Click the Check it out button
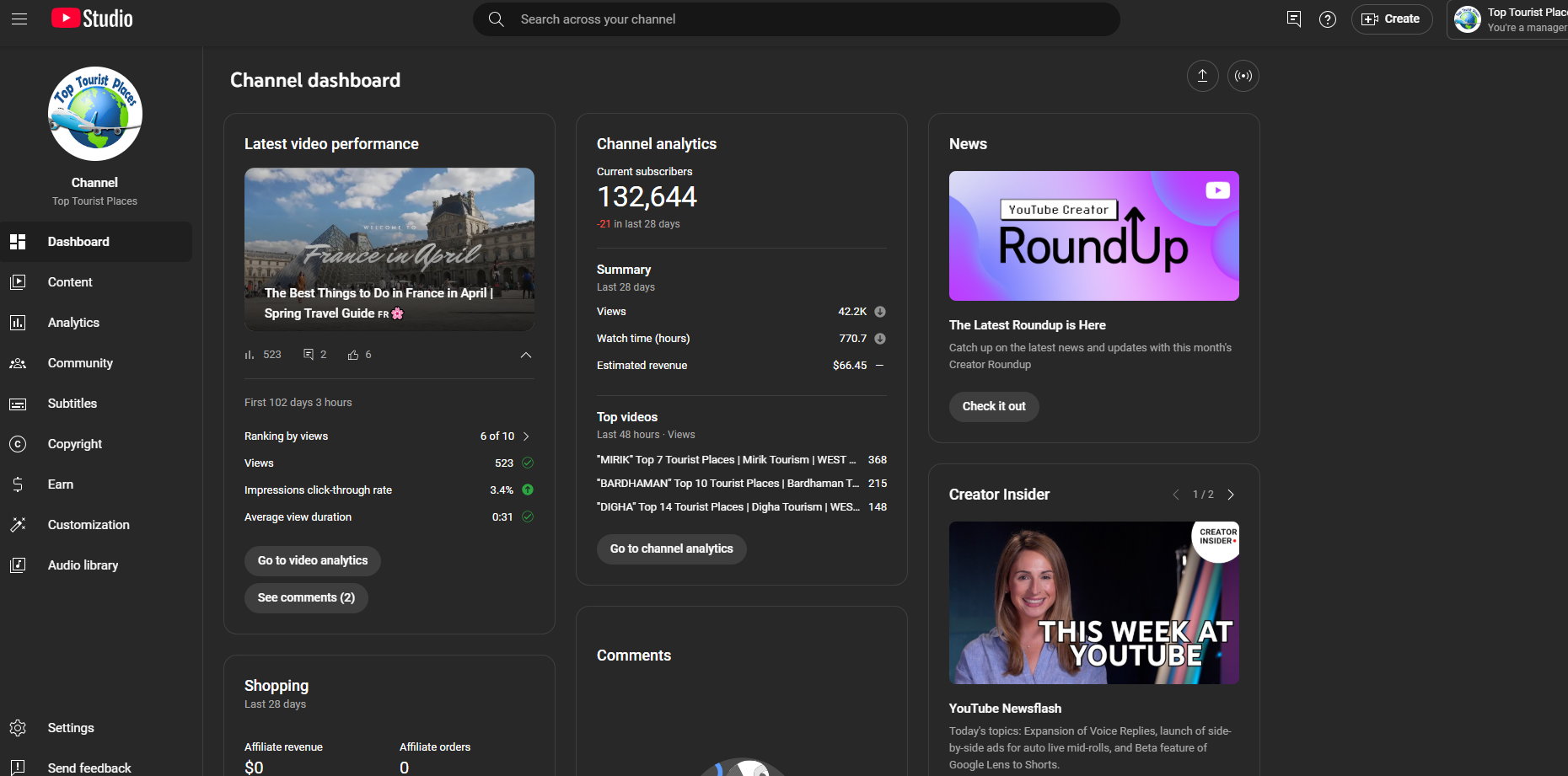 pyautogui.click(x=994, y=407)
